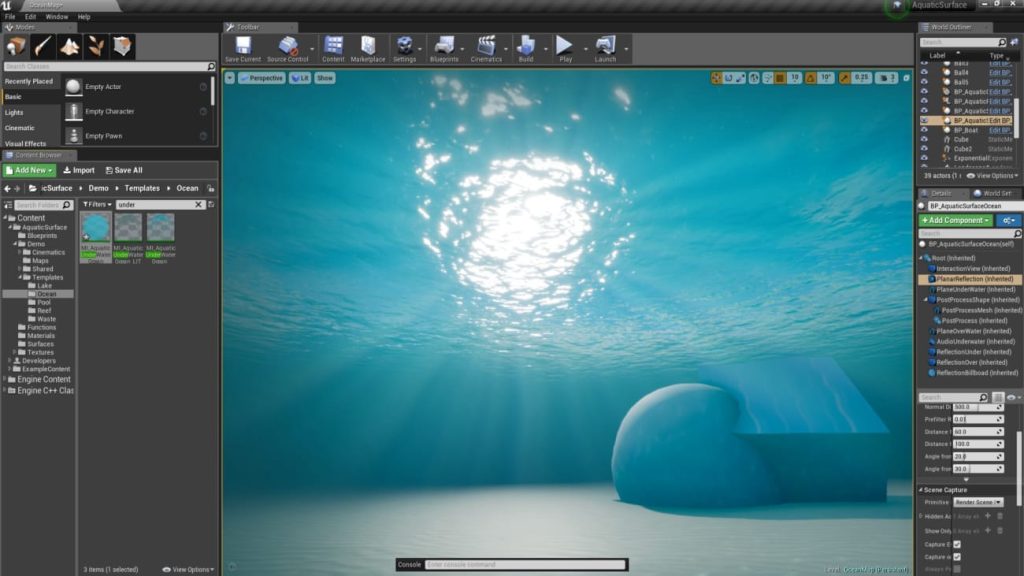This screenshot has height=576, width=1024.
Task: Enable the Capture checkbox under Scene Capture
Action: 956,543
